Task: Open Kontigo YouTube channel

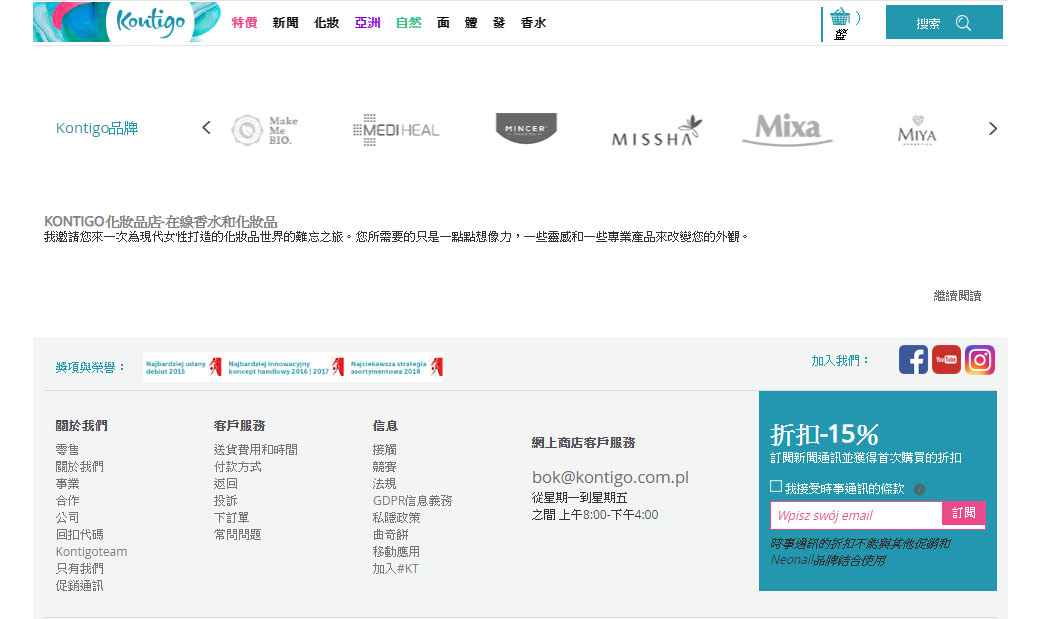Action: click(x=946, y=360)
